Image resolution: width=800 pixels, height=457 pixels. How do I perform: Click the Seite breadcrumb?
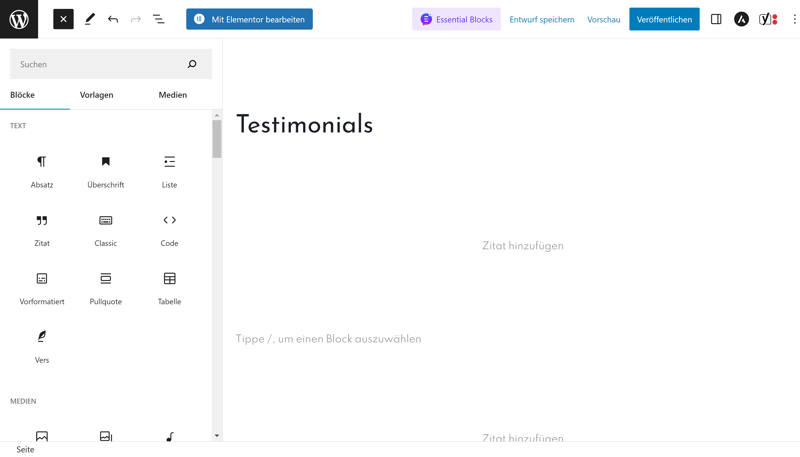pyautogui.click(x=25, y=449)
